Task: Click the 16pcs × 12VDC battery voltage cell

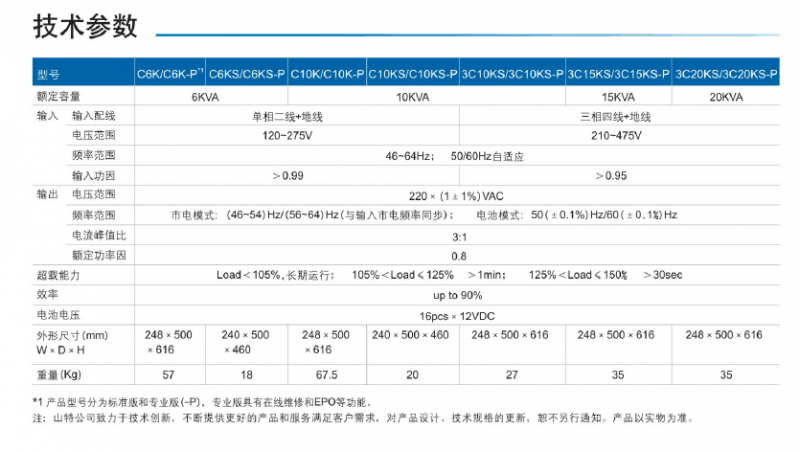Action: click(x=457, y=314)
